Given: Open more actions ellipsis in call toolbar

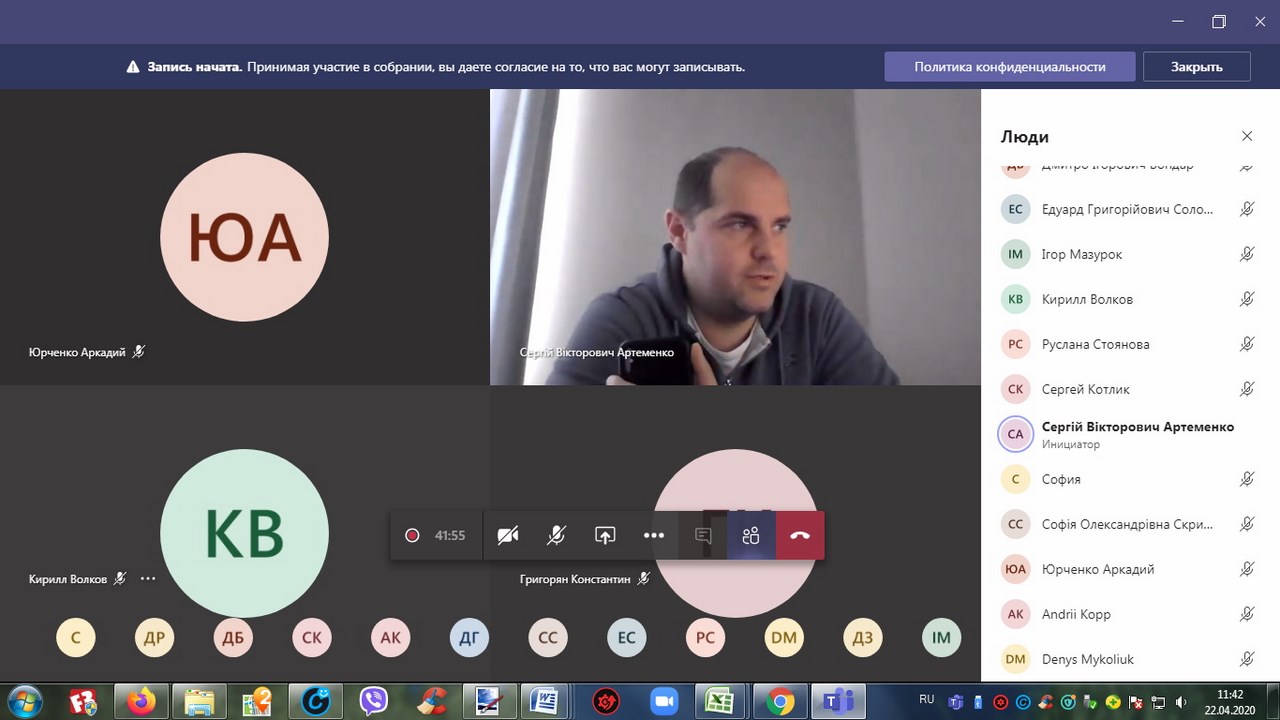Looking at the screenshot, I should click(x=654, y=535).
